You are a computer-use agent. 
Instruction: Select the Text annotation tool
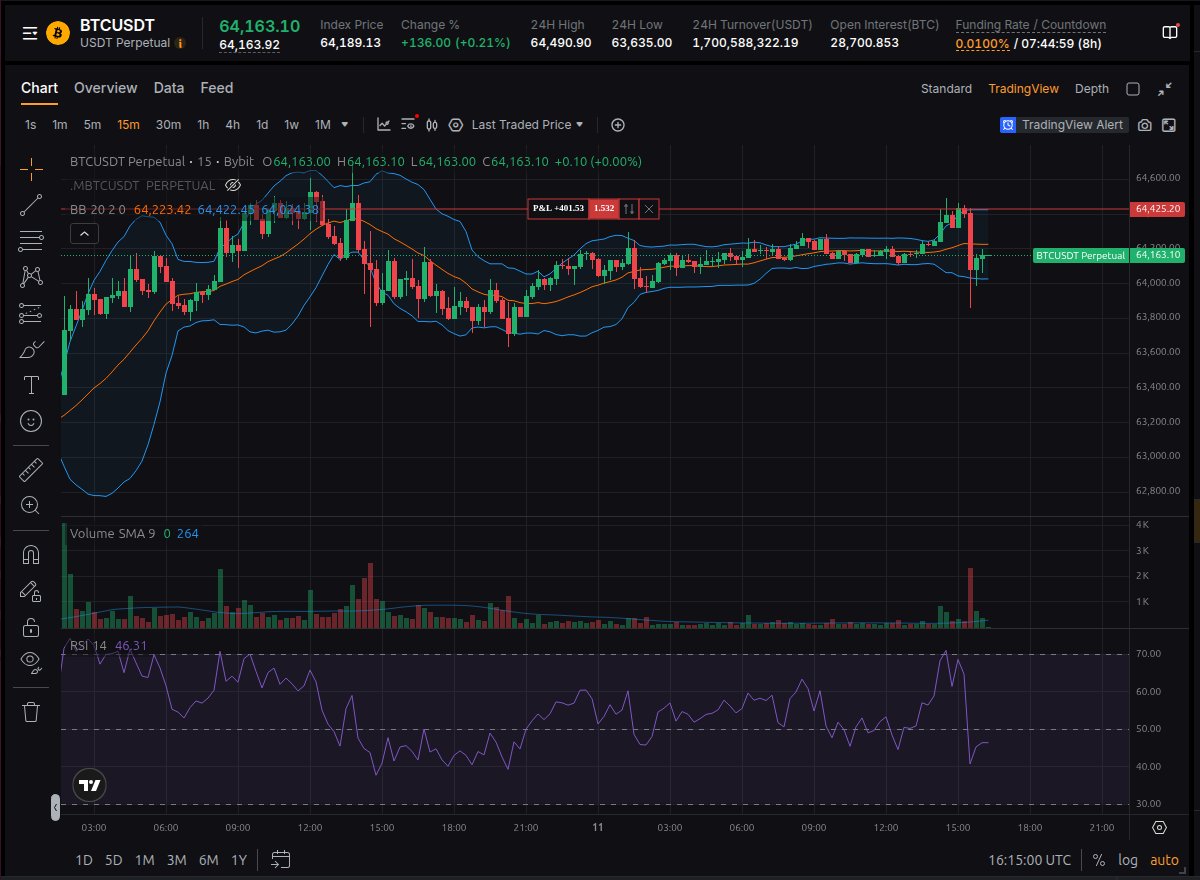(31, 385)
